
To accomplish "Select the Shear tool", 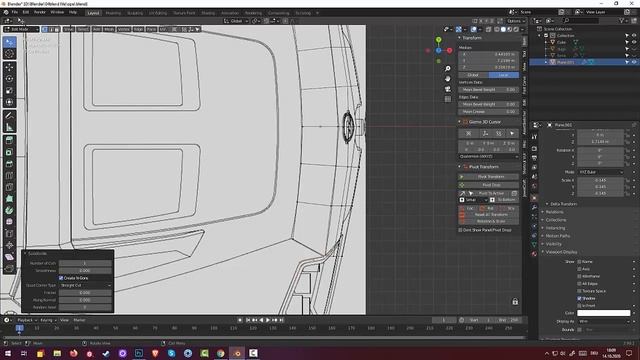I will [x=9, y=257].
